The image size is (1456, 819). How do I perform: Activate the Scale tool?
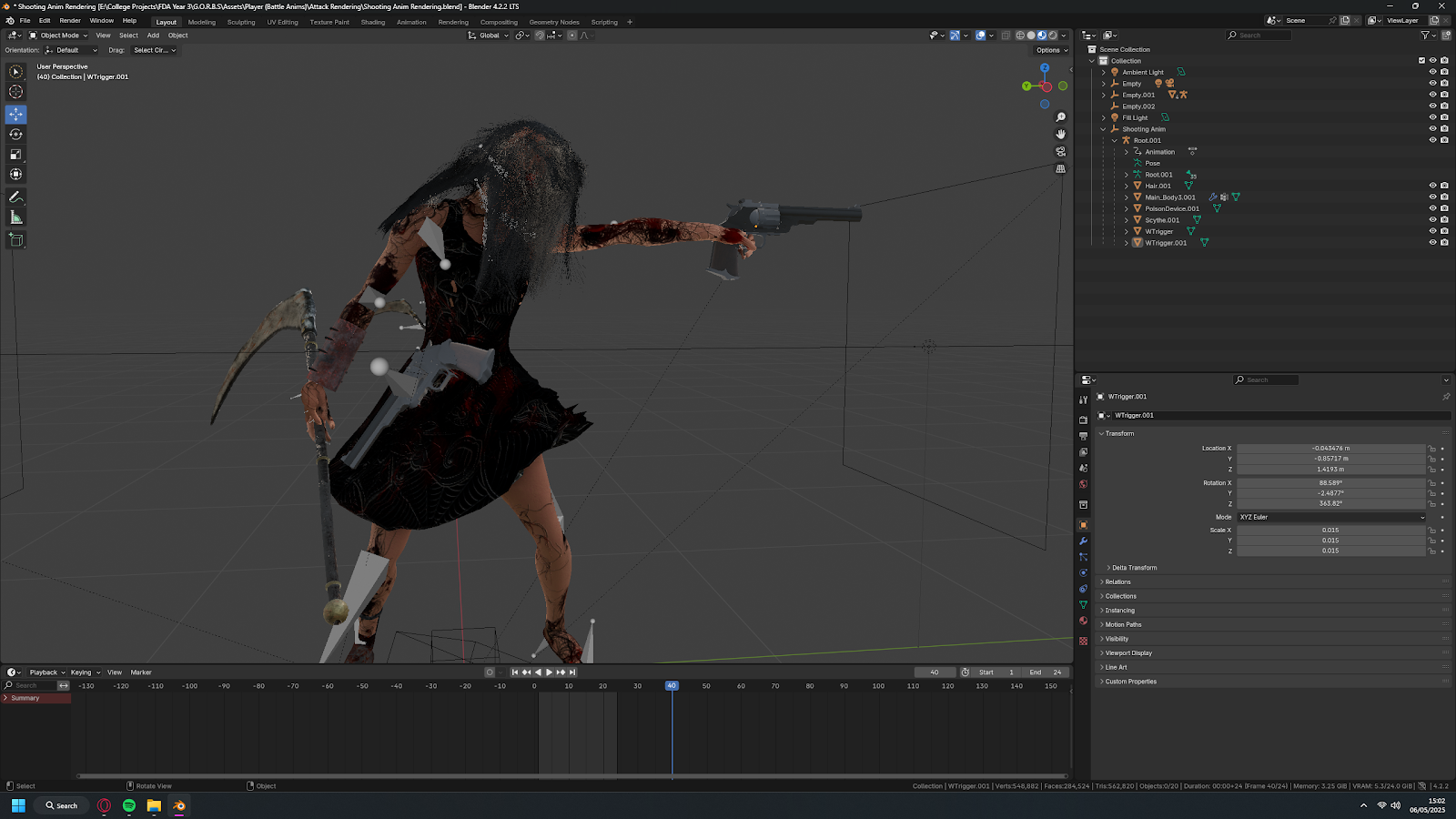coord(15,154)
